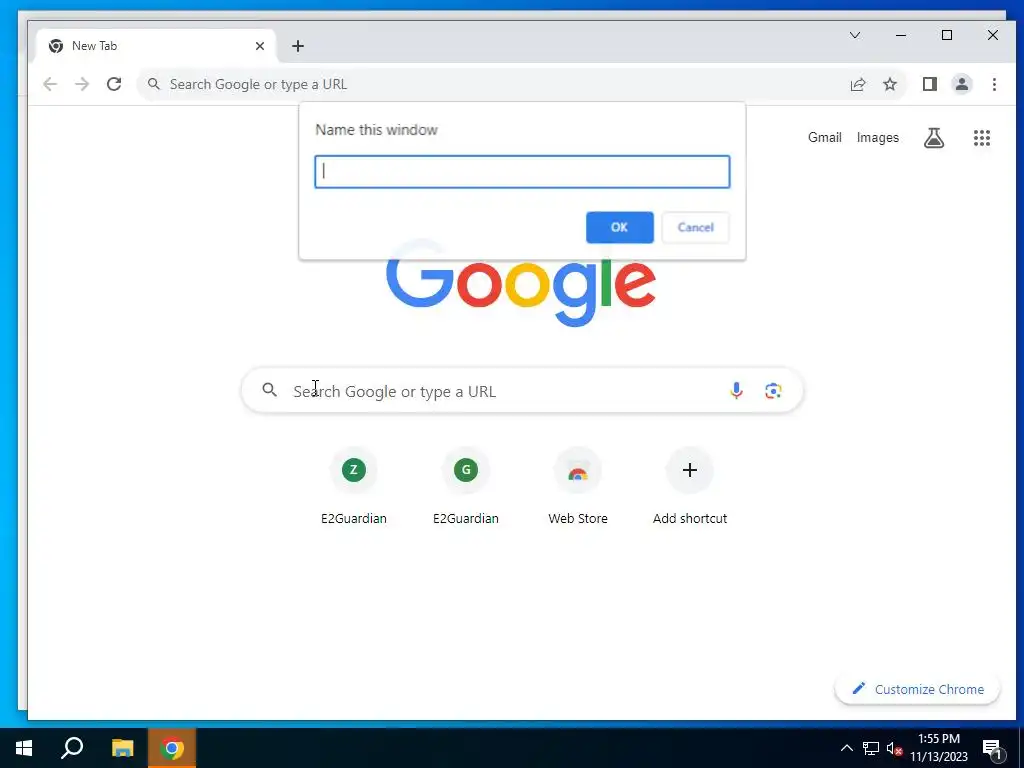Open the network status tray icon
1024x768 pixels.
[x=871, y=748]
